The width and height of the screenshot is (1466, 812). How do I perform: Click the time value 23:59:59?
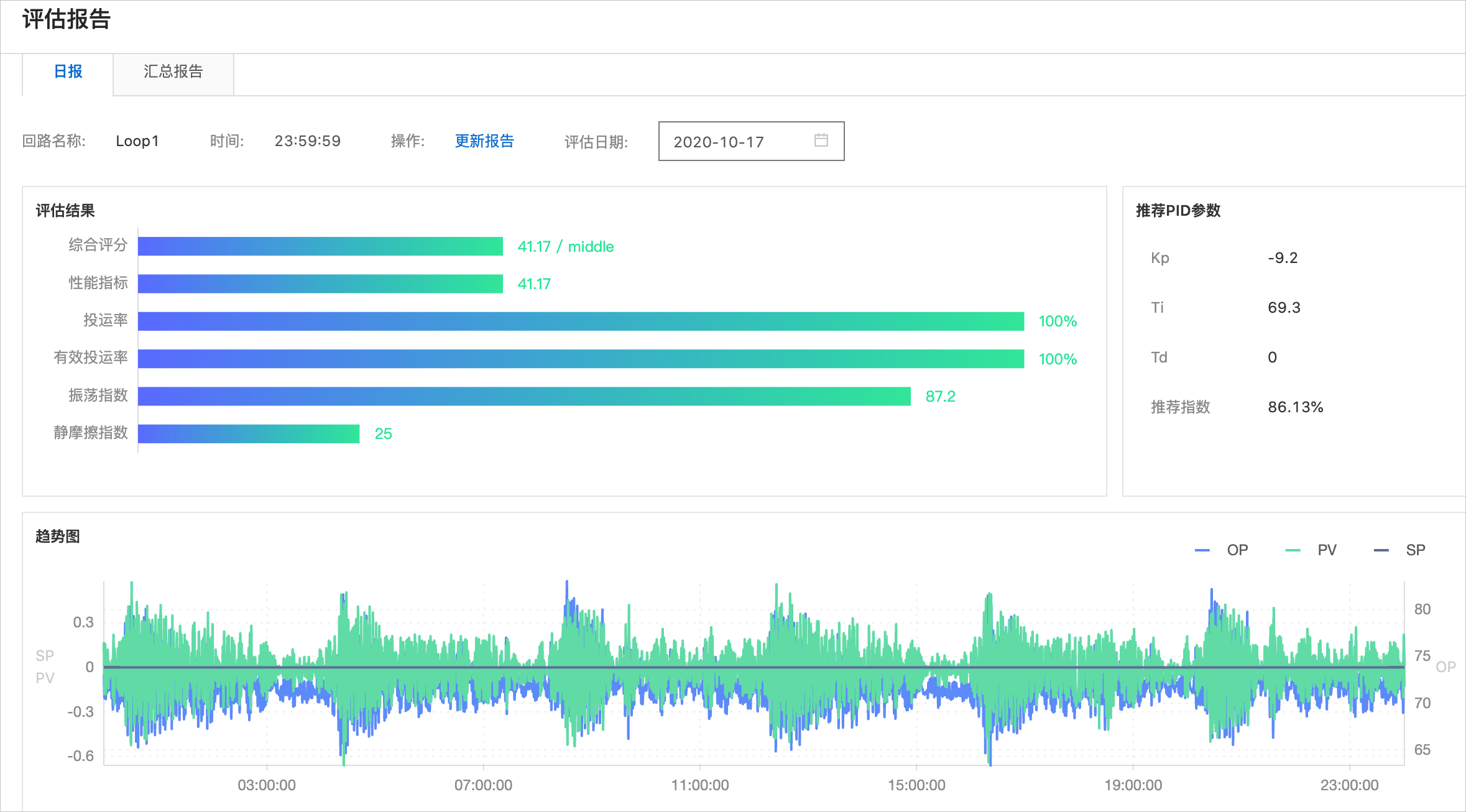coord(308,141)
